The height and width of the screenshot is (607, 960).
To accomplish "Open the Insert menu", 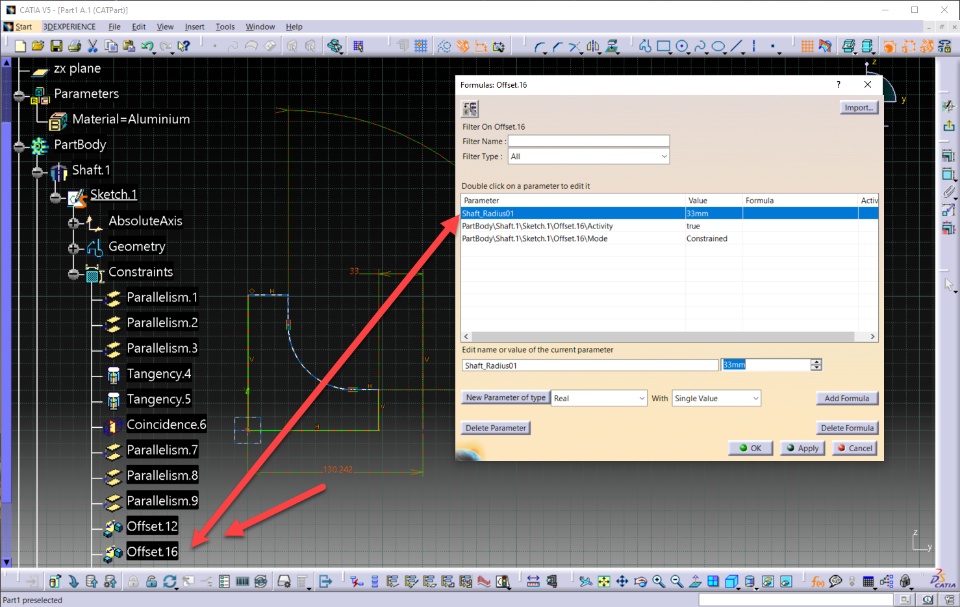I will coord(195,27).
